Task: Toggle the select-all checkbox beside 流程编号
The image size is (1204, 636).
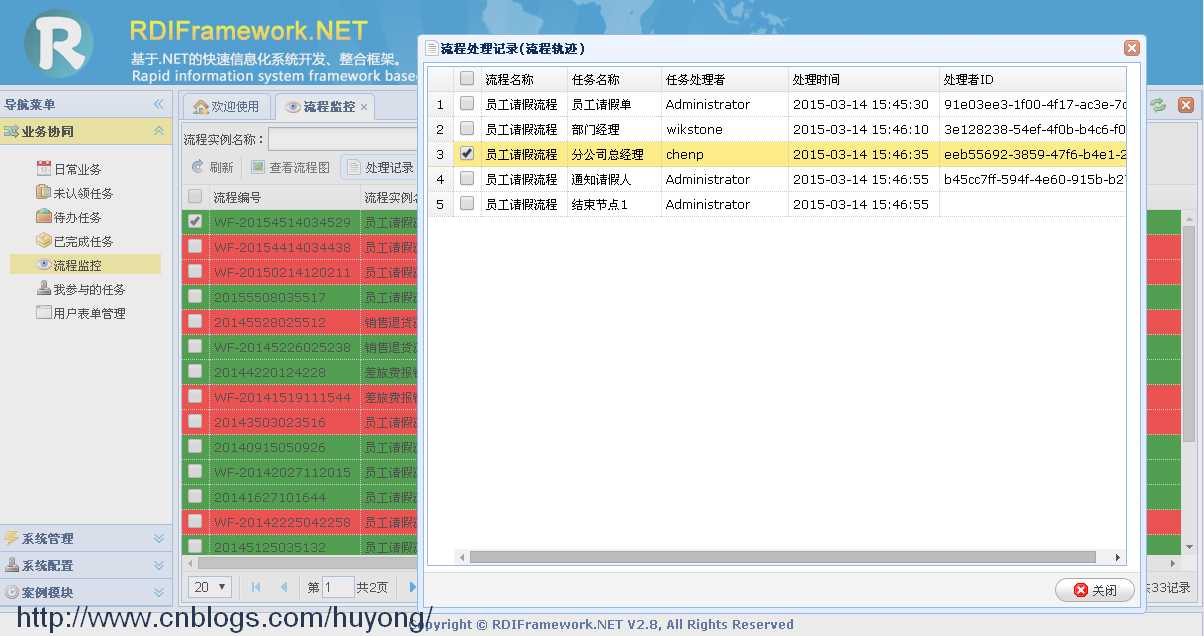Action: tap(195, 196)
